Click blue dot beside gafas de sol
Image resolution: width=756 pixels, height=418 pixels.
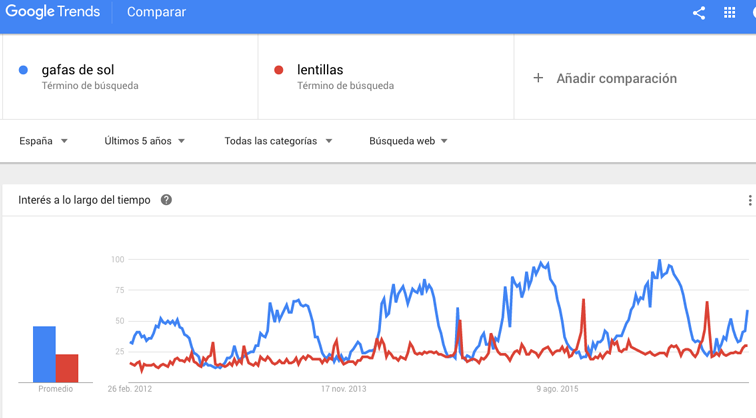pos(23,70)
